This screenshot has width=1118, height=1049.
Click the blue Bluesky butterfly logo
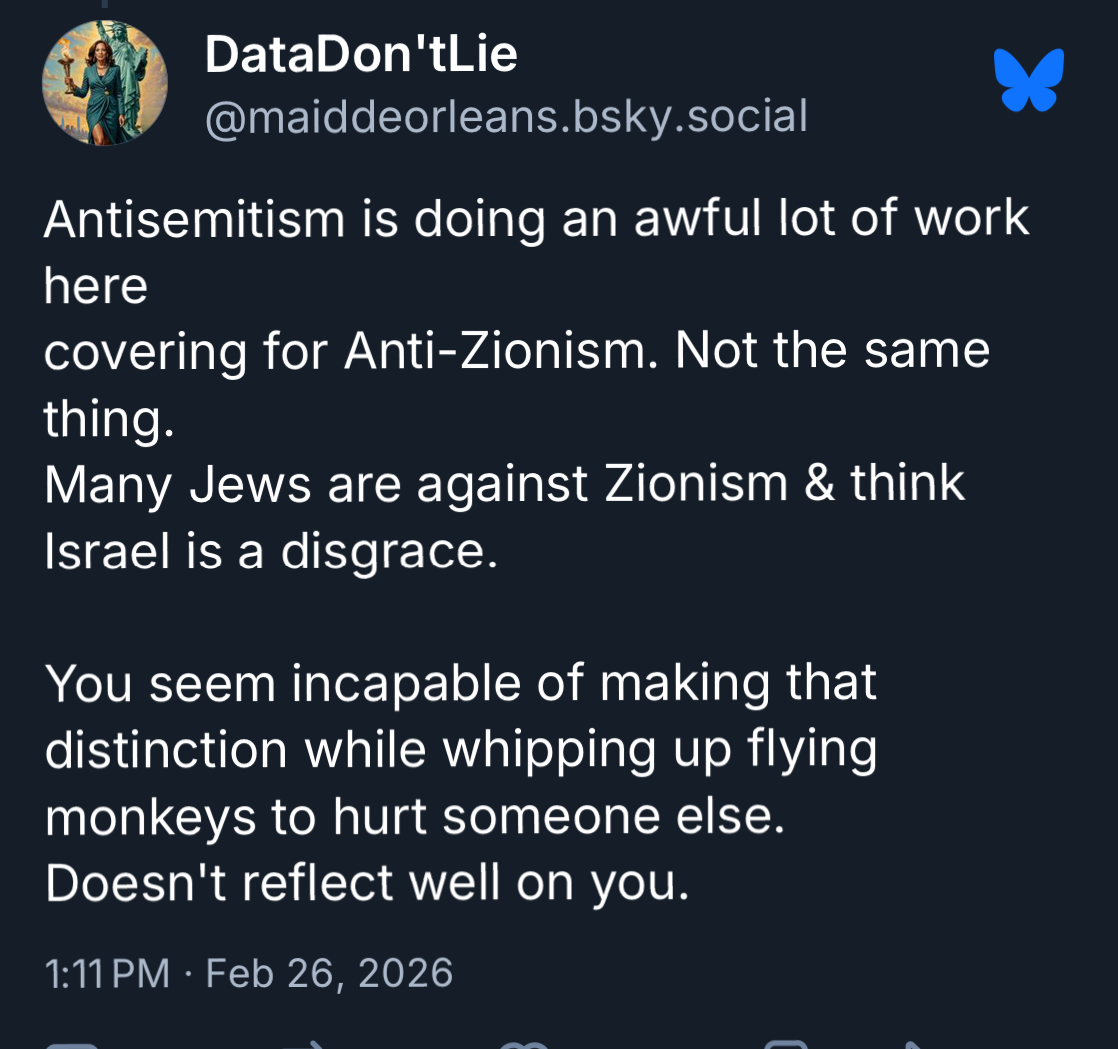click(x=1028, y=80)
